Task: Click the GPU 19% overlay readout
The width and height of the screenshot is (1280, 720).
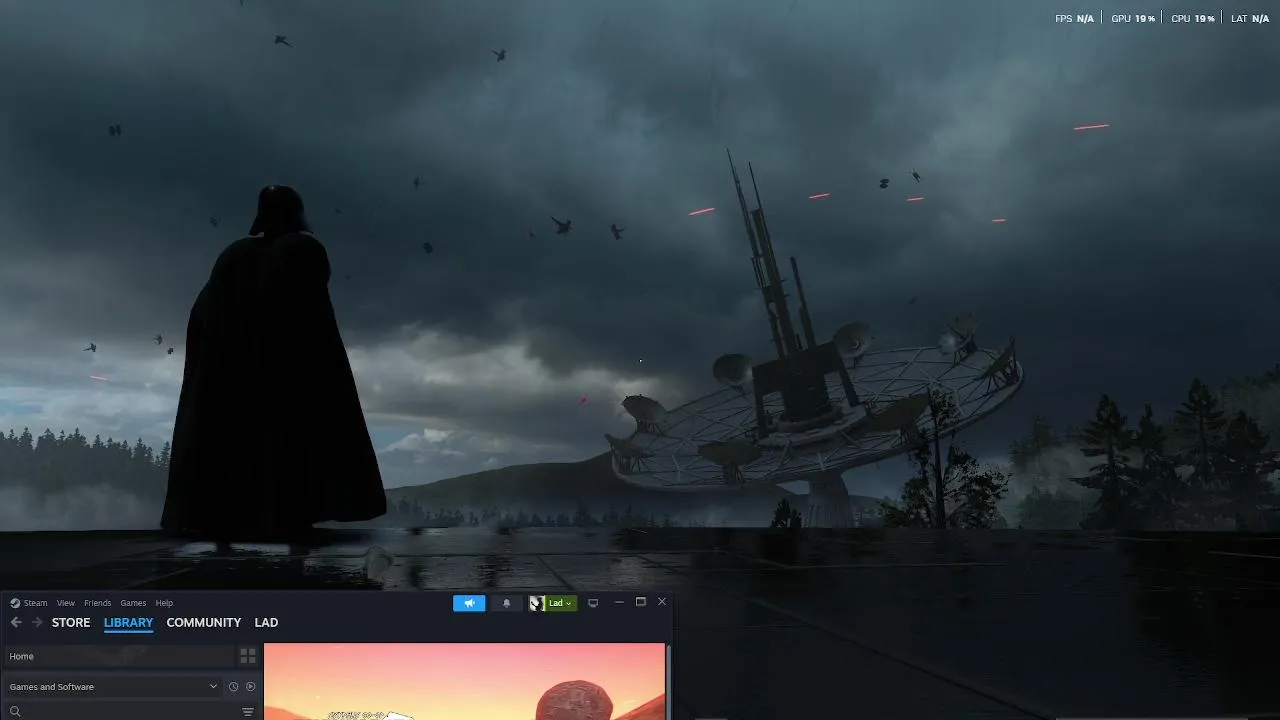Action: [x=1133, y=18]
